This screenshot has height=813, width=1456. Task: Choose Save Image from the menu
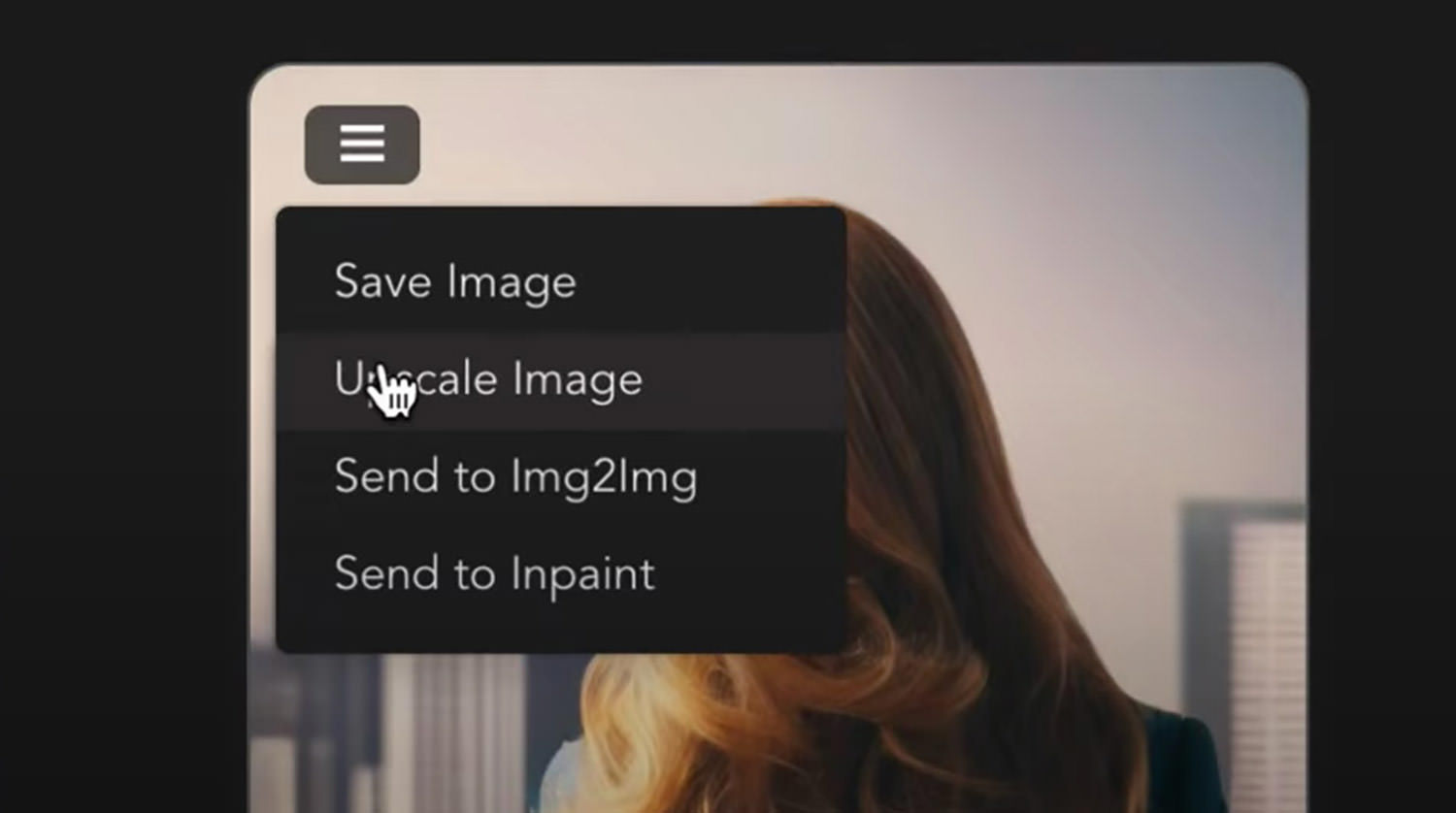(x=561, y=282)
